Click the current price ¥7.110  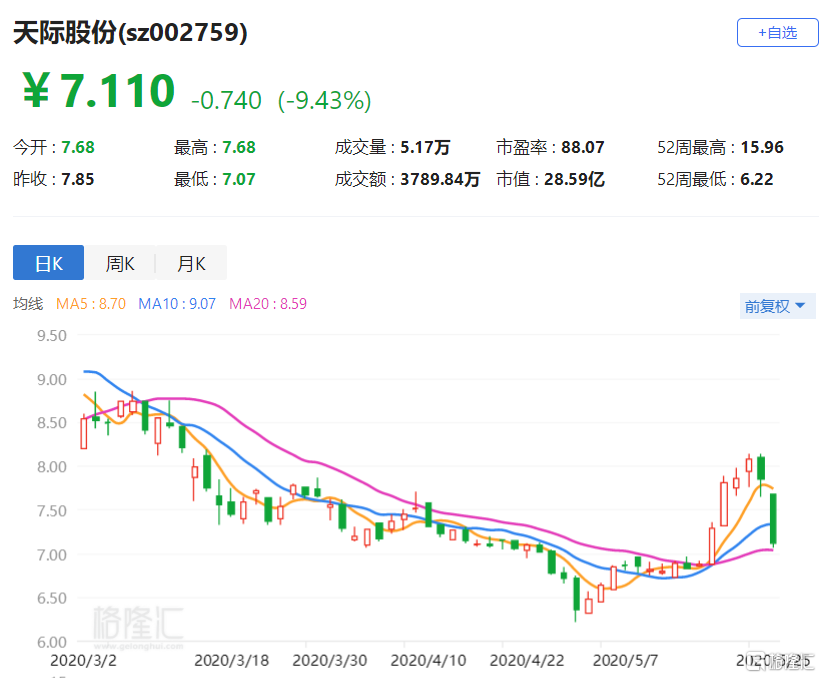pyautogui.click(x=98, y=91)
